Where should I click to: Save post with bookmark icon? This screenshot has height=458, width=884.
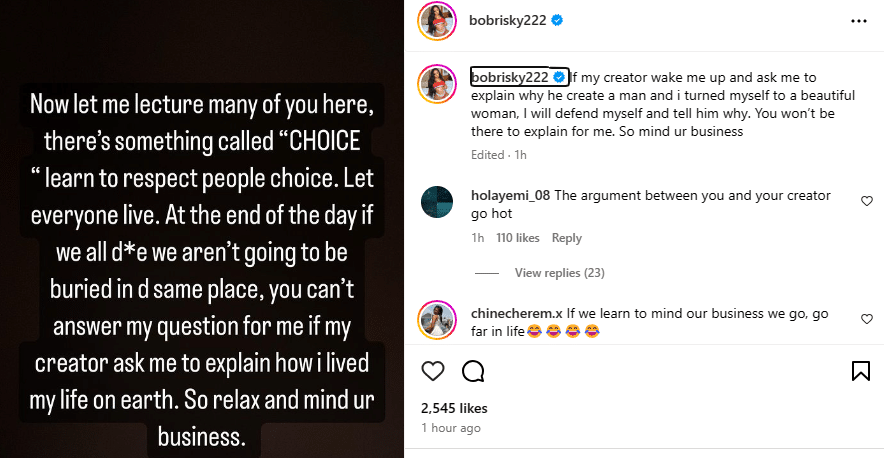click(x=860, y=372)
